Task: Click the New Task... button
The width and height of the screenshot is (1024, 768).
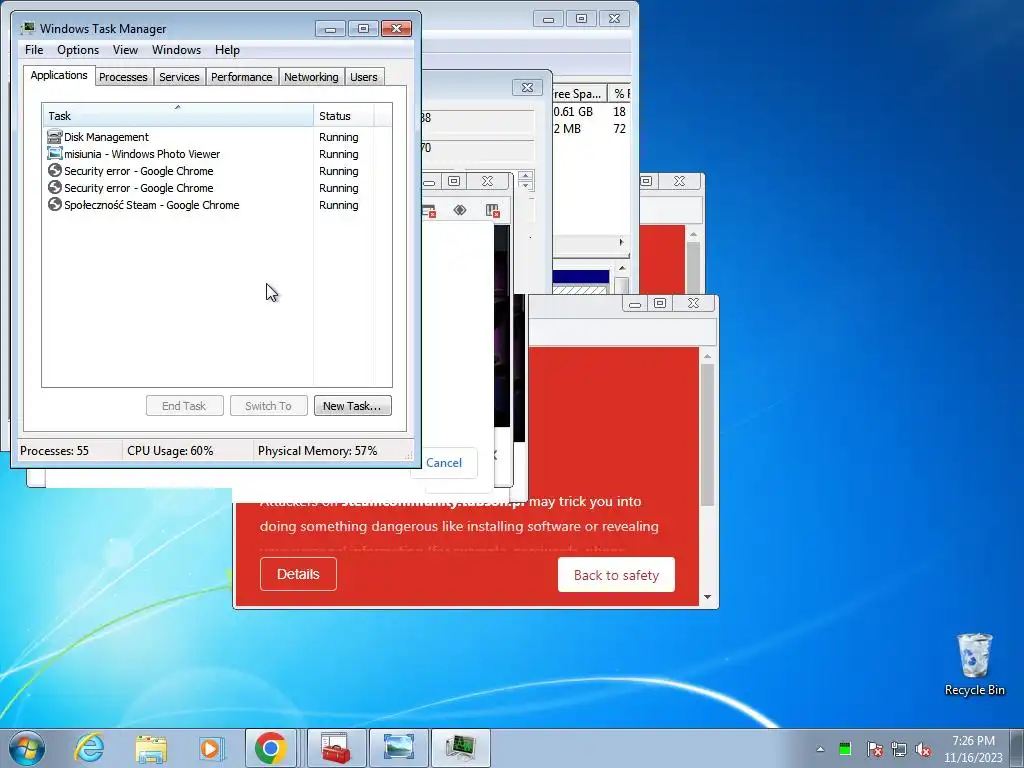Action: pyautogui.click(x=353, y=406)
